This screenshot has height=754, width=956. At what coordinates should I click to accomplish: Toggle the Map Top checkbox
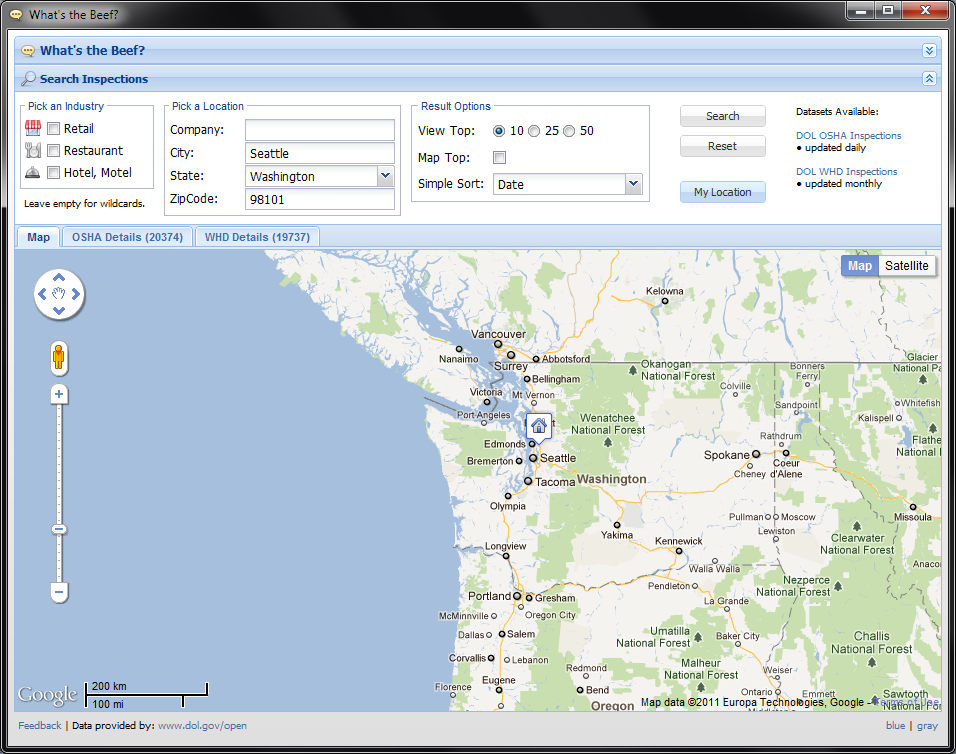click(x=499, y=158)
